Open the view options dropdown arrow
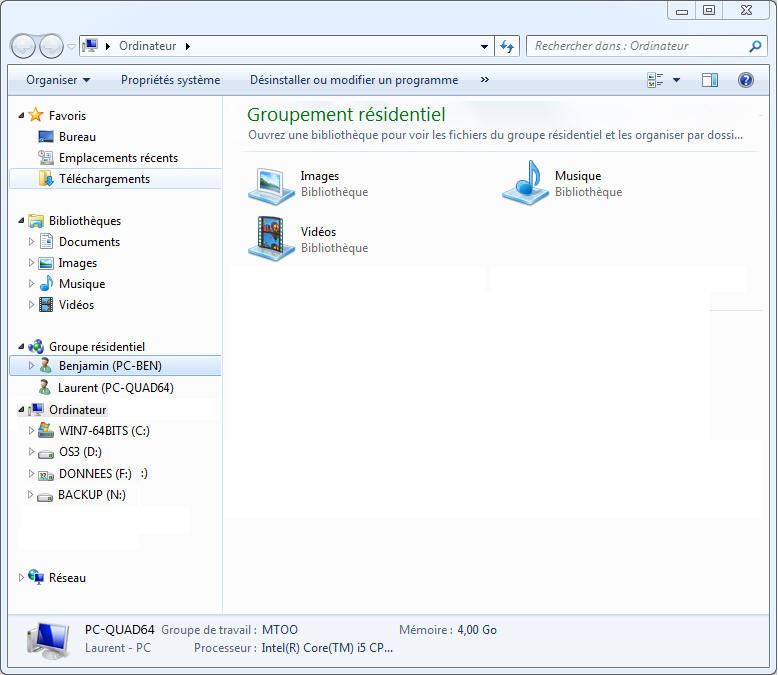This screenshot has width=778, height=675. point(677,80)
